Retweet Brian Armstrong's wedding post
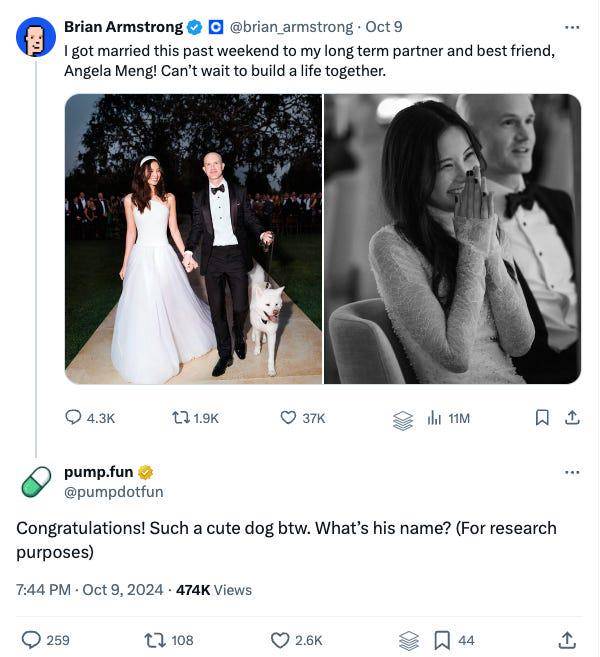This screenshot has height=657, width=600. 181,418
